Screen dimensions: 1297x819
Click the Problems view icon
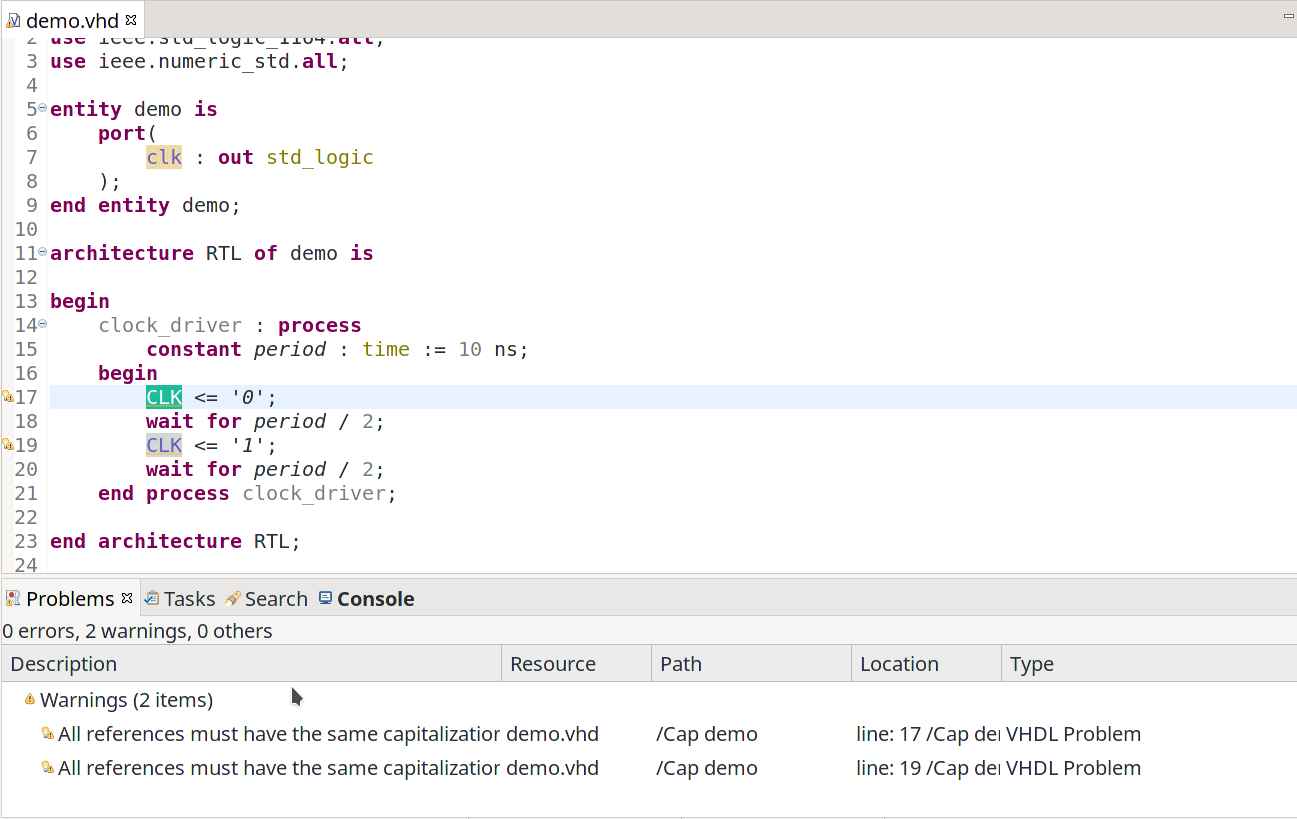point(13,598)
